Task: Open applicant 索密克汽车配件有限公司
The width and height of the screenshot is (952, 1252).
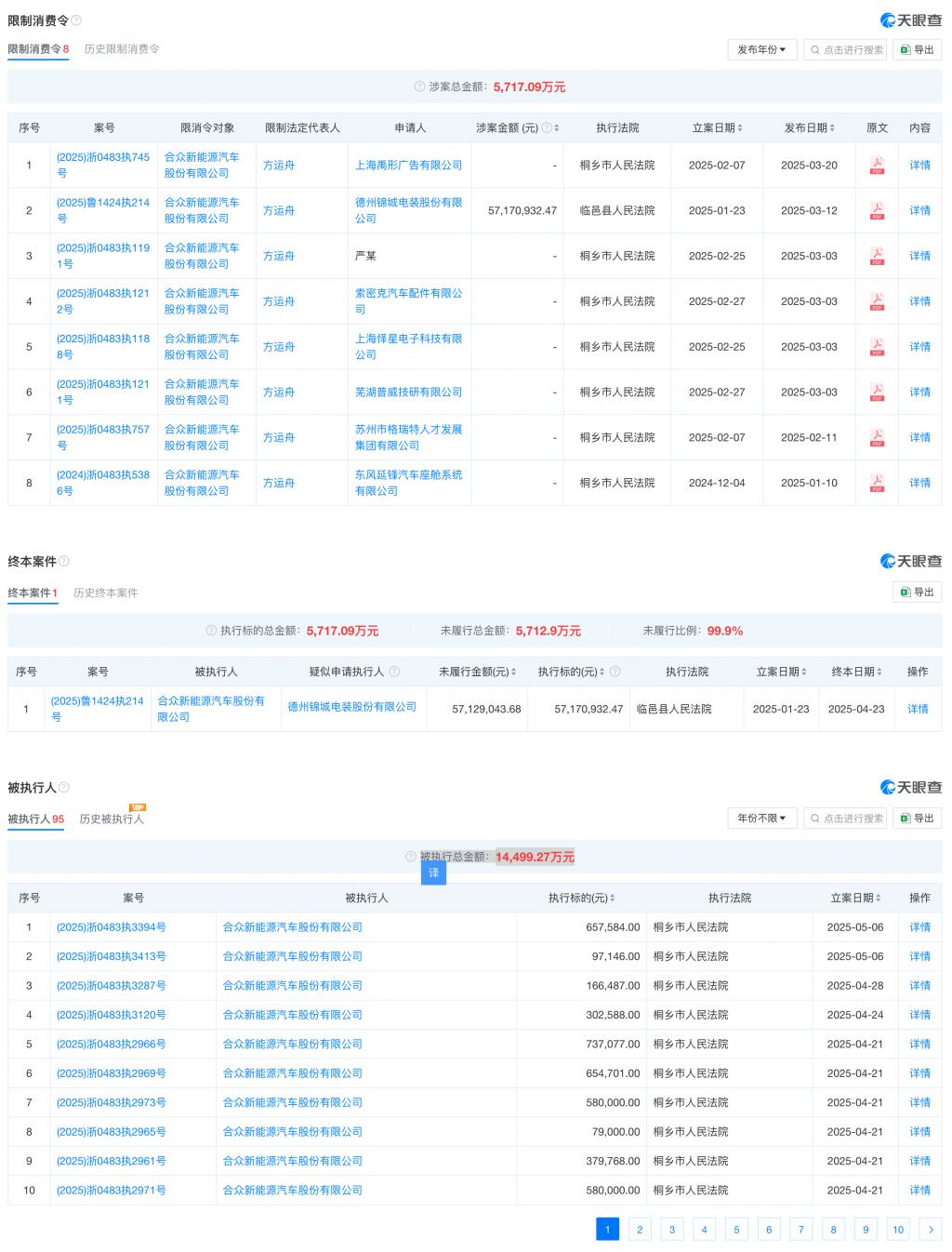Action: pyautogui.click(x=408, y=301)
